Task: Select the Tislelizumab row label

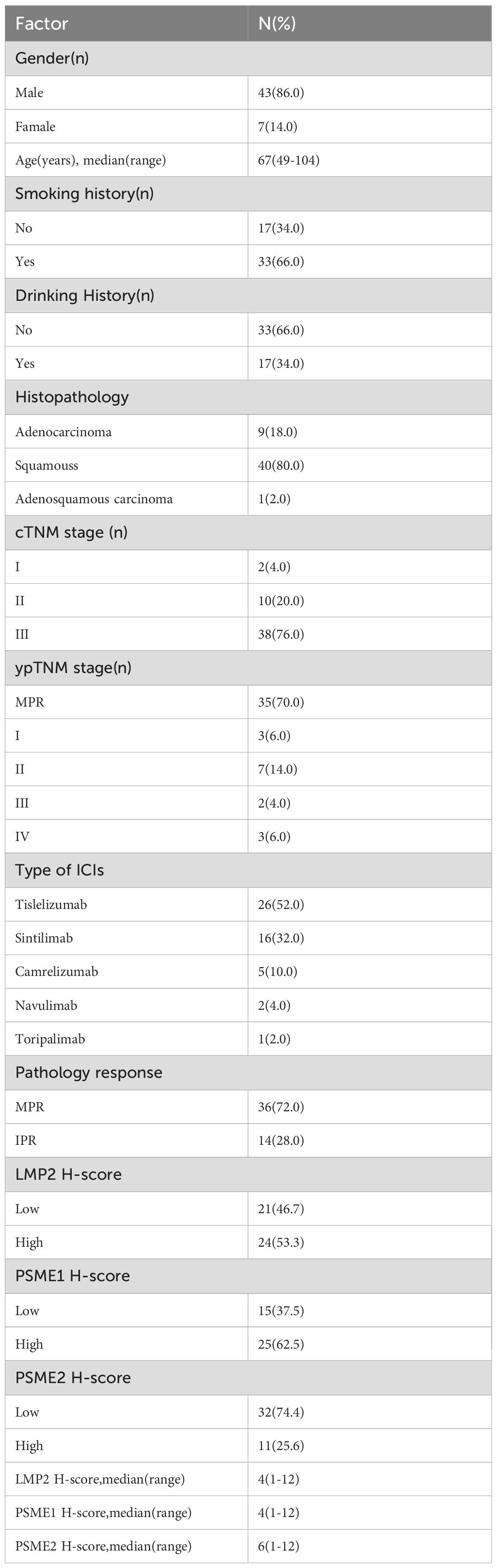Action: (51, 905)
